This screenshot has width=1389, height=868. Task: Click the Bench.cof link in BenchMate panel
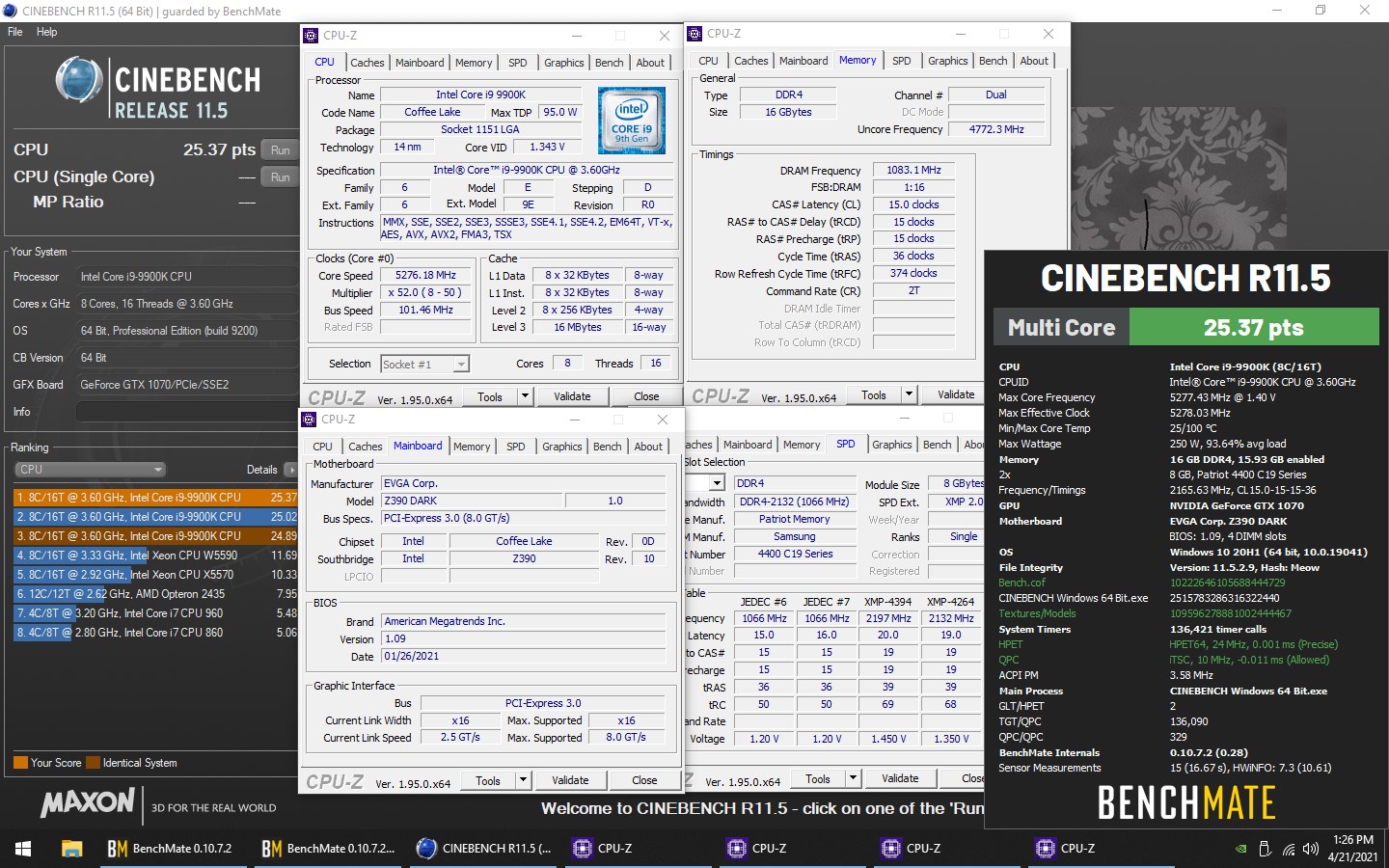click(1021, 583)
